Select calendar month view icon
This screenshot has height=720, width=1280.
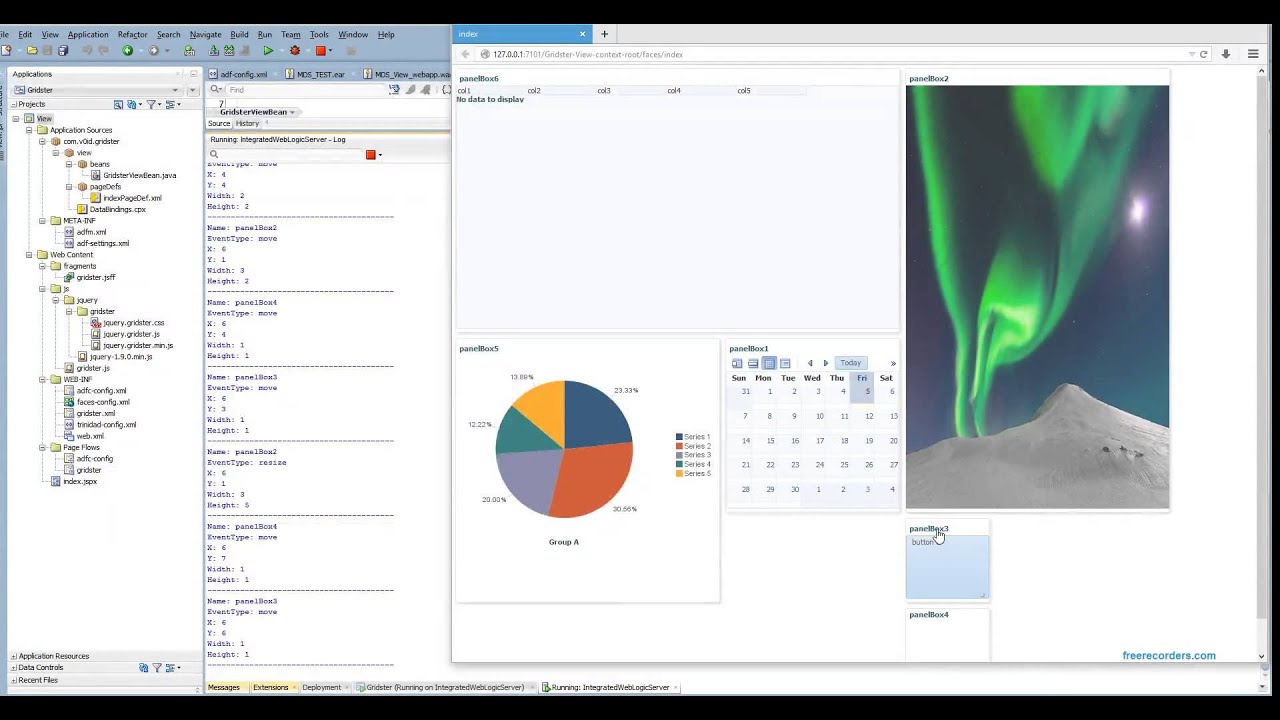coord(769,363)
